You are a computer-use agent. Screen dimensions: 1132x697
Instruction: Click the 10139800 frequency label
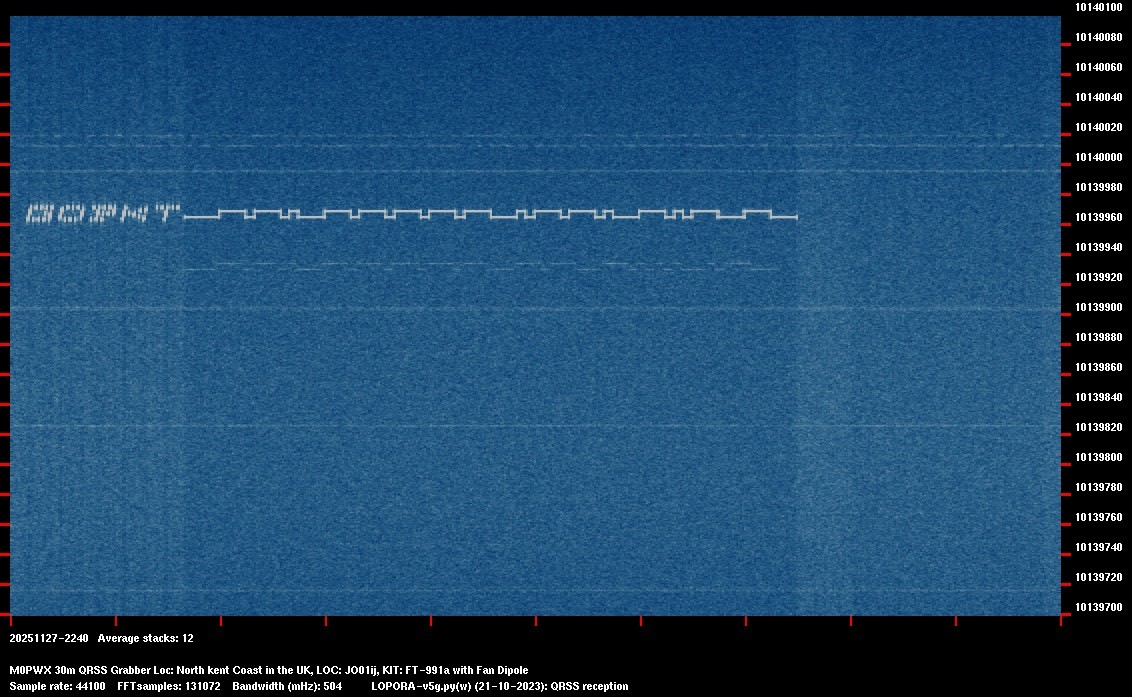tap(1098, 455)
